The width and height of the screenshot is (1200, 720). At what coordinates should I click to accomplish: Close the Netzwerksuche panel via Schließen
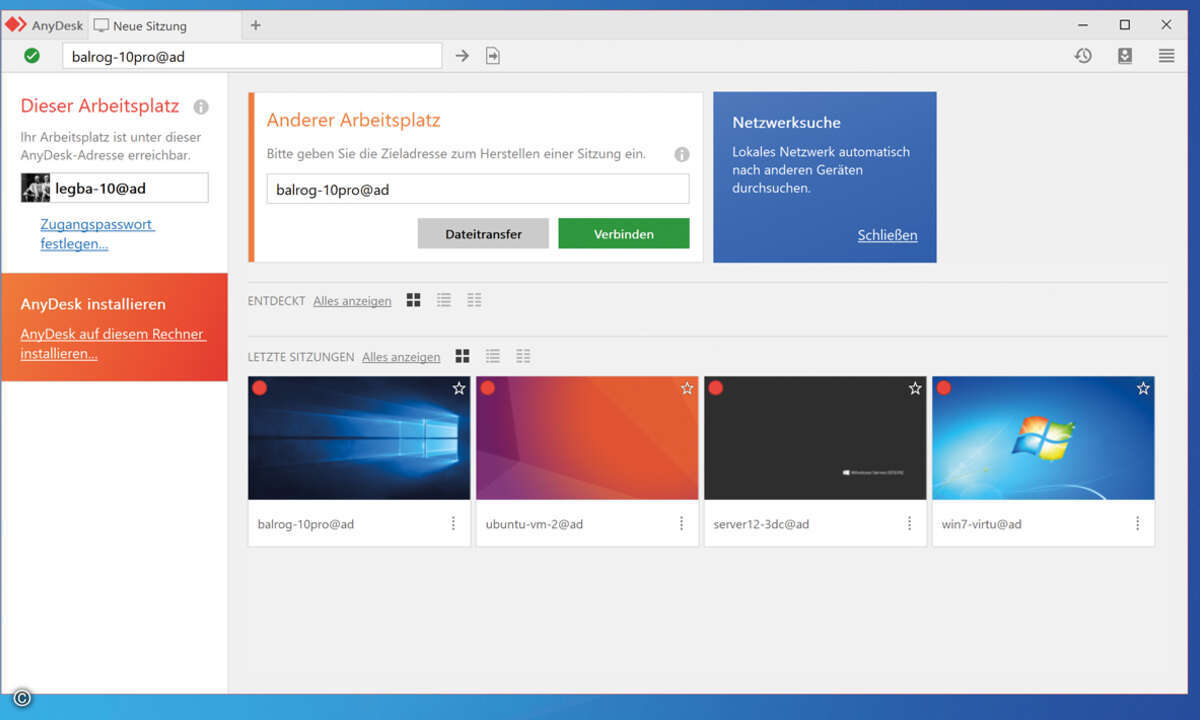coord(887,236)
